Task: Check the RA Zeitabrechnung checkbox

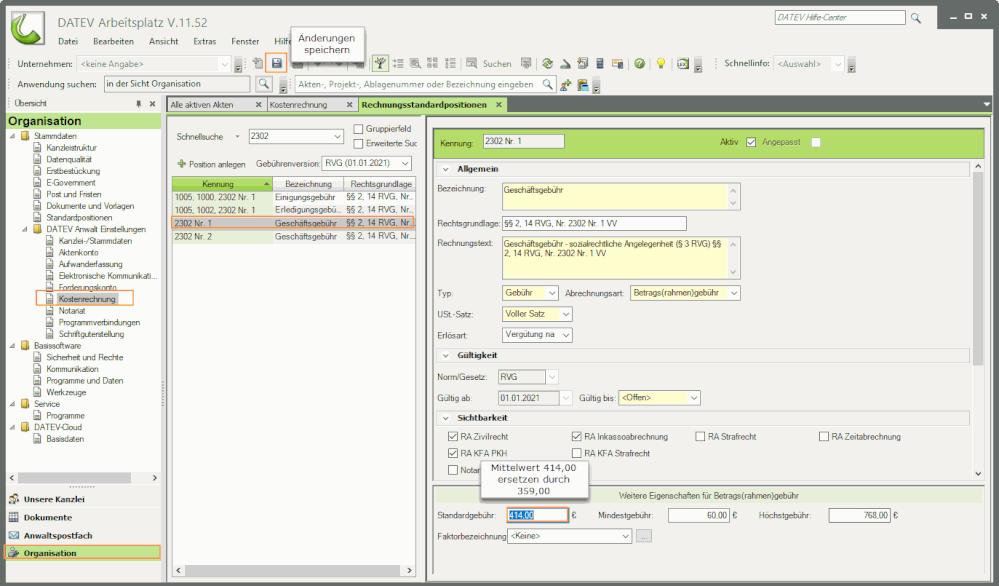Action: (x=824, y=436)
